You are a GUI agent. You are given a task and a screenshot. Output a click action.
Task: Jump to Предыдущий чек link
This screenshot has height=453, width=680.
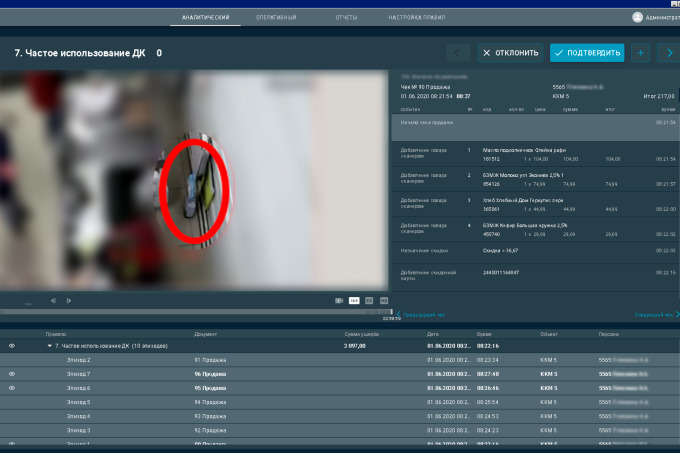pyautogui.click(x=420, y=314)
